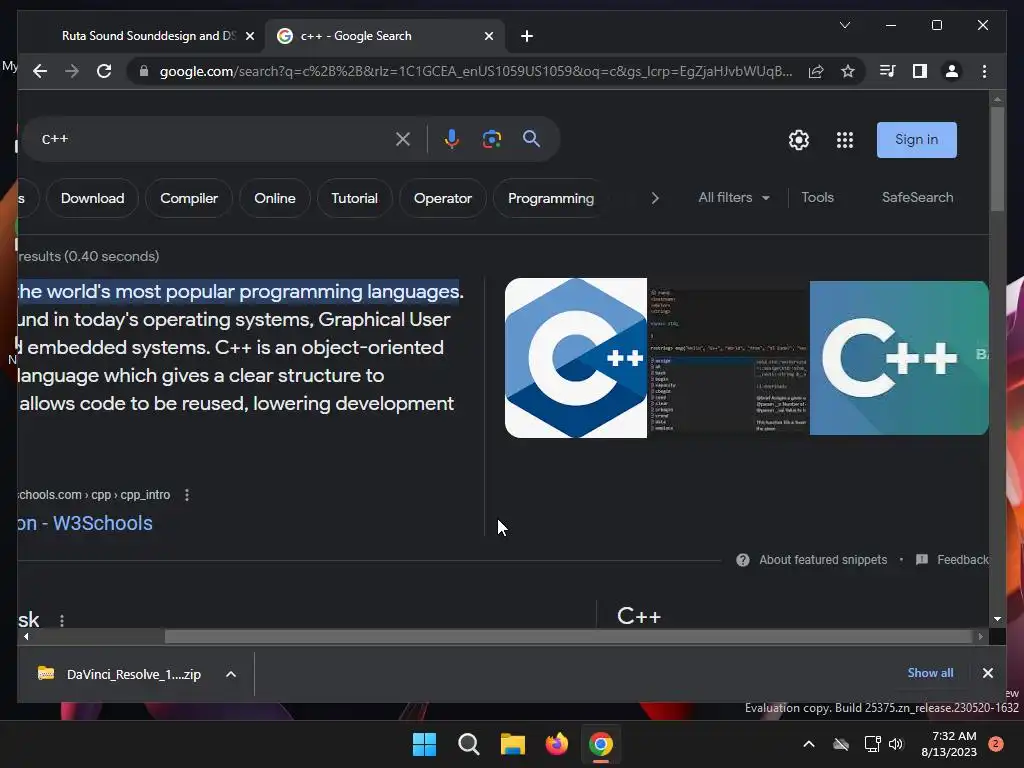
Task: Open the teal C++ logo image
Action: pyautogui.click(x=899, y=358)
